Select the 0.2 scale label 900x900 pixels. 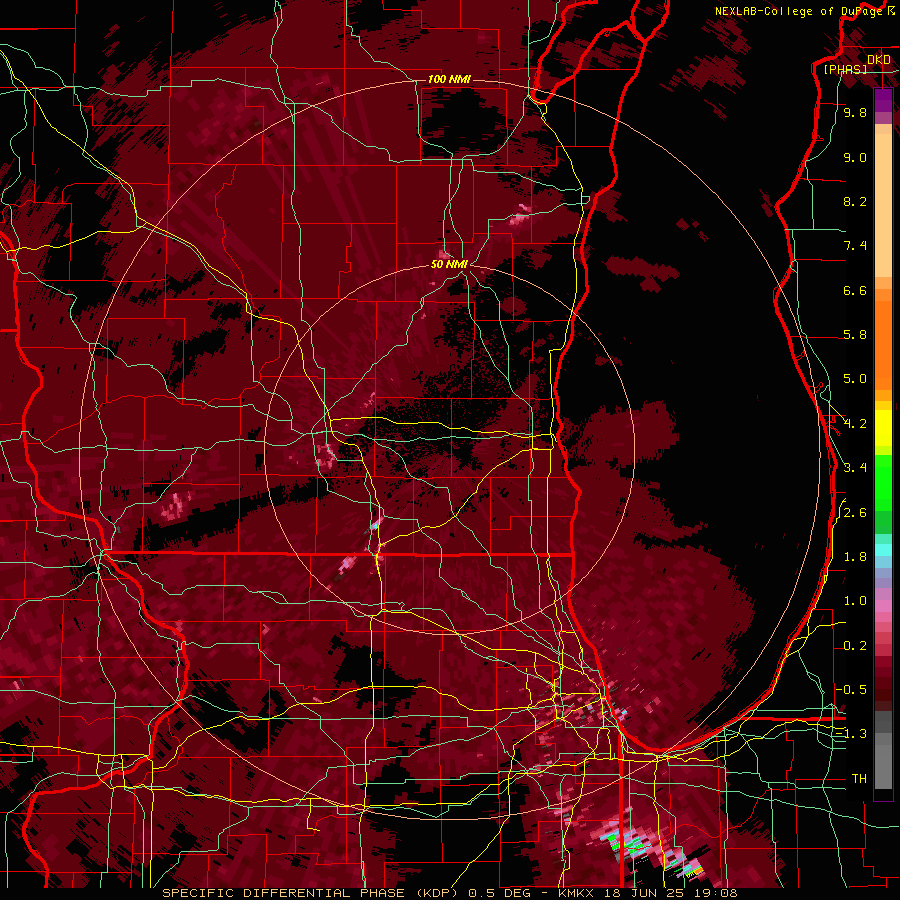(x=855, y=646)
